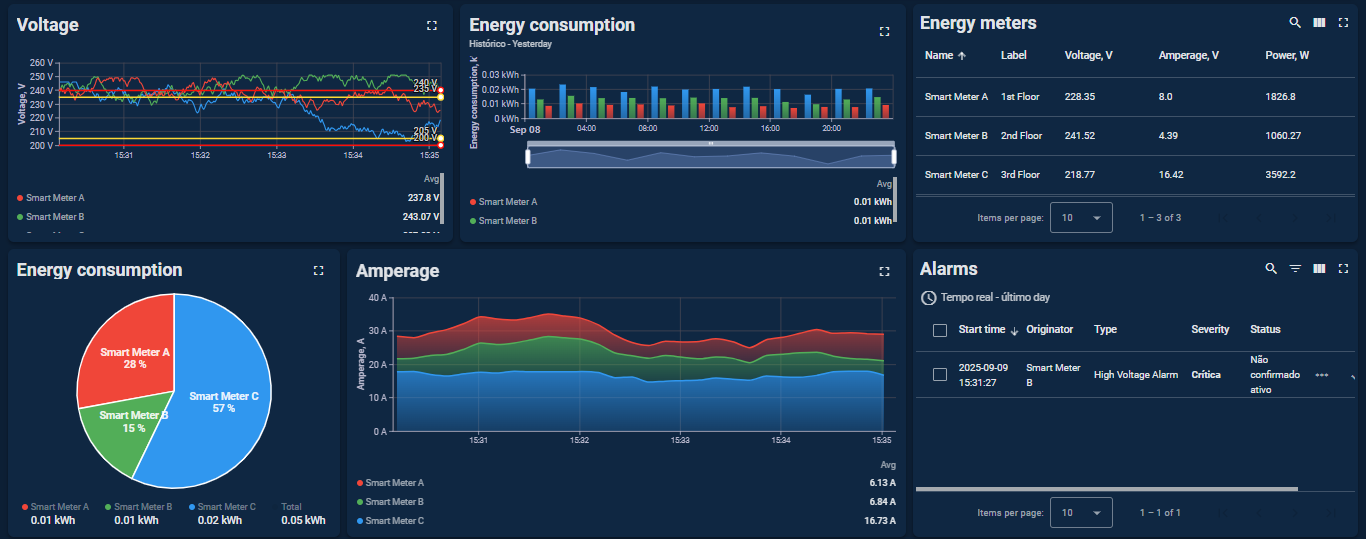Search alarms using the magnifier icon
1366x539 pixels.
point(1271,268)
